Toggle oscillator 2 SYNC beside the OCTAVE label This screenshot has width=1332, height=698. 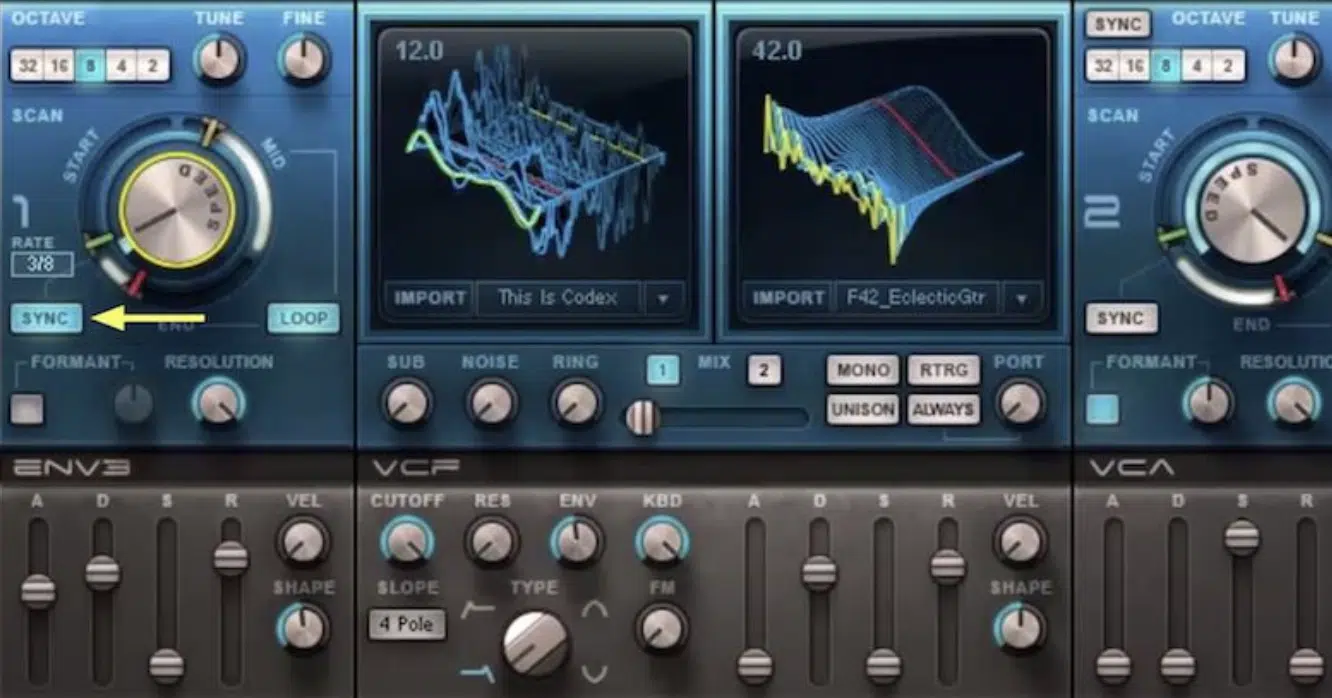(x=1118, y=23)
